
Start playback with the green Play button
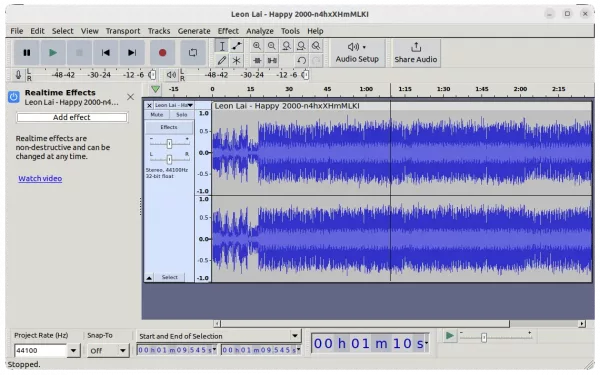pyautogui.click(x=53, y=52)
